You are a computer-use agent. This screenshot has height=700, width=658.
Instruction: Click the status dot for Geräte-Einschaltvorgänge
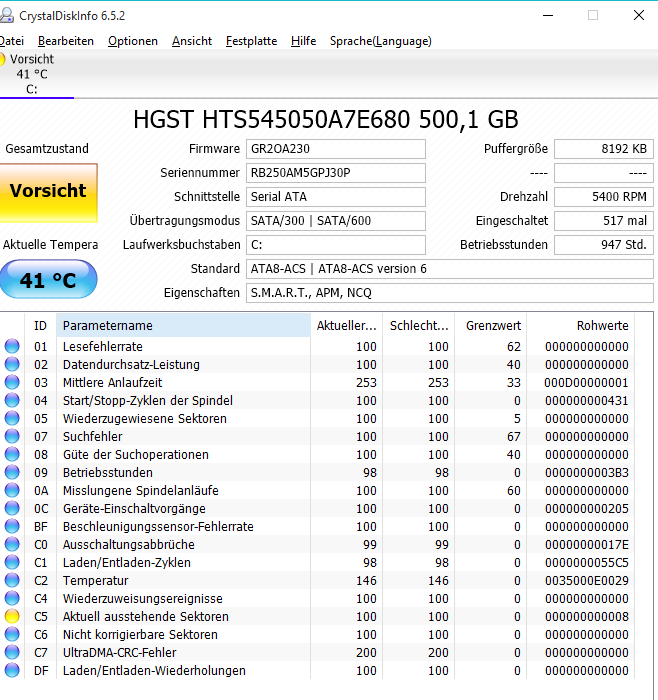pyautogui.click(x=12, y=508)
